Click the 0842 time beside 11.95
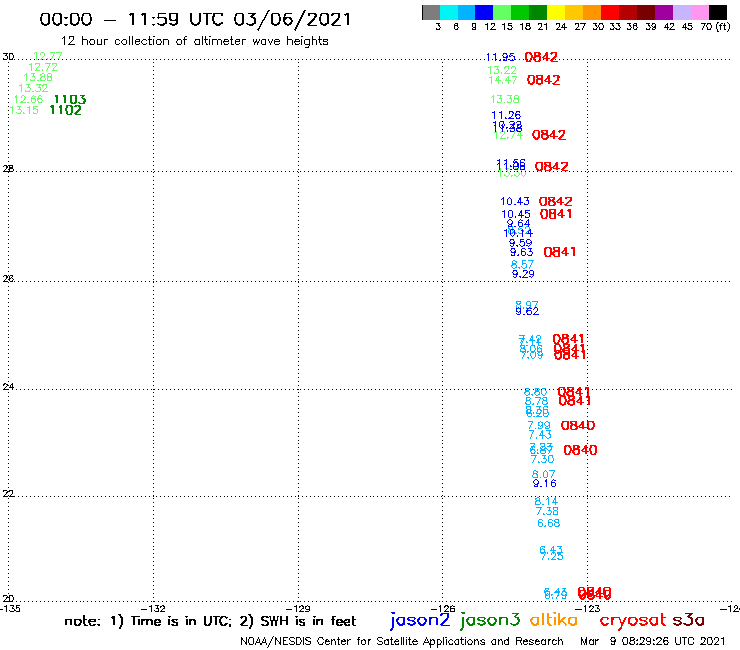The image size is (740, 650). click(x=541, y=57)
